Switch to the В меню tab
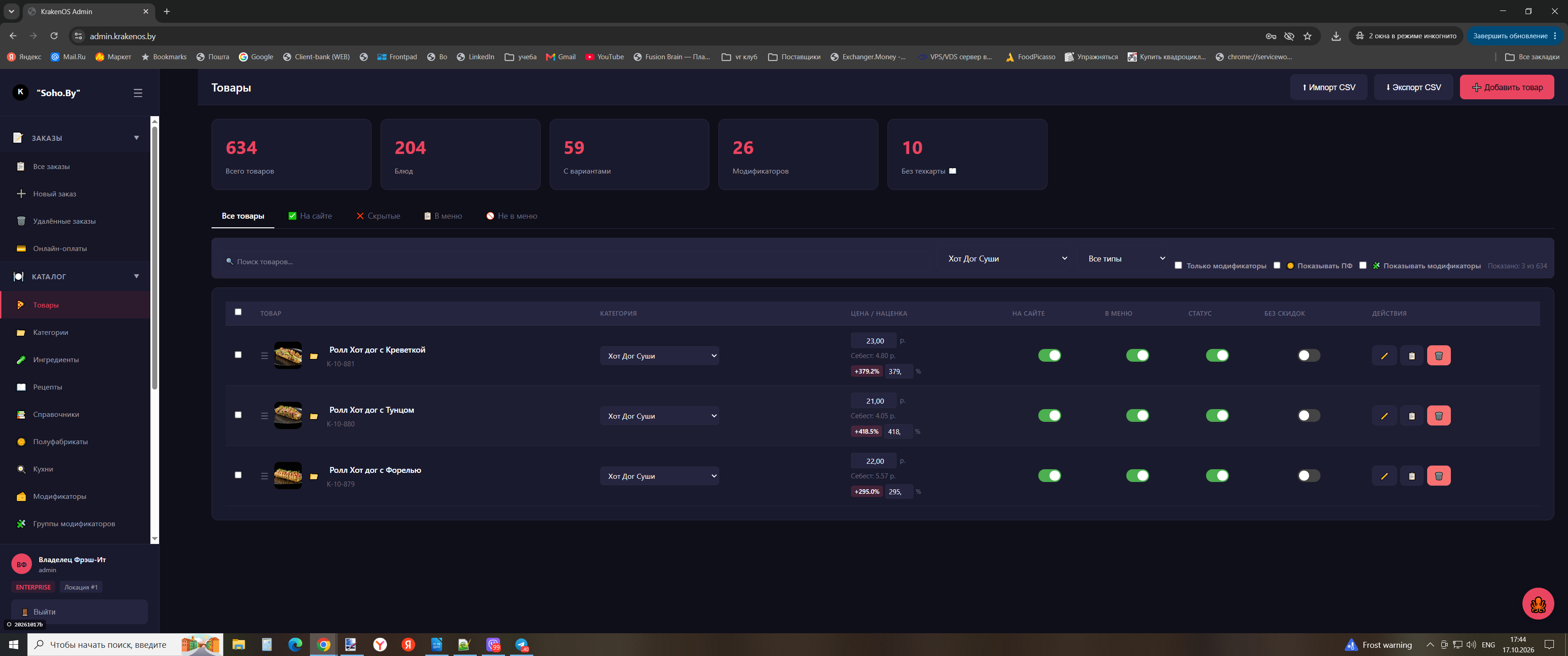The width and height of the screenshot is (1568, 656). pyautogui.click(x=443, y=216)
